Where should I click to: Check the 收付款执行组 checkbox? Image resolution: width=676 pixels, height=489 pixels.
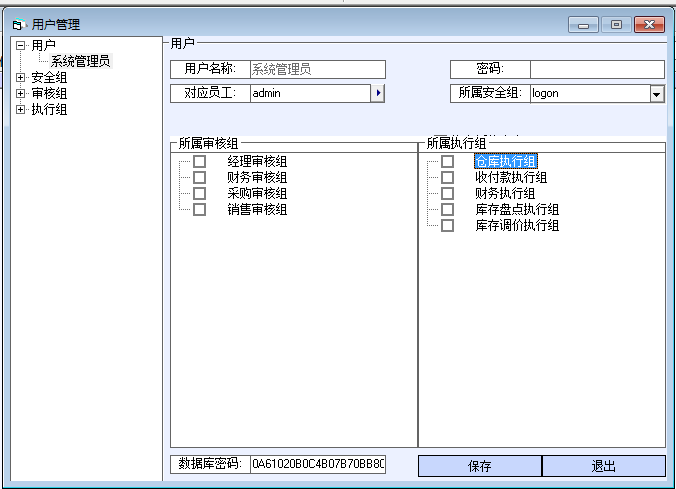point(447,177)
